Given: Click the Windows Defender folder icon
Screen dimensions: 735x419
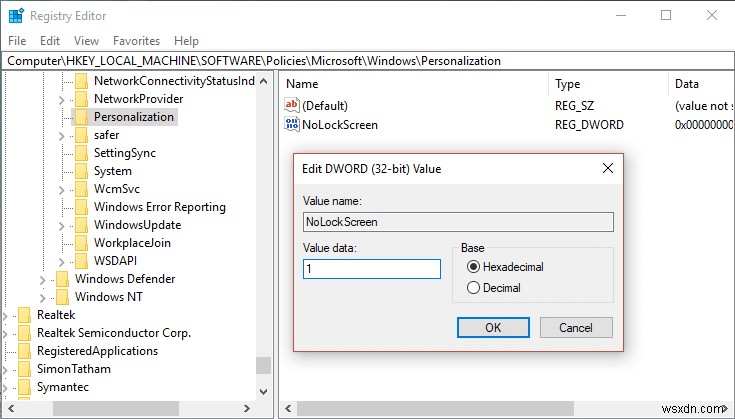Looking at the screenshot, I should click(63, 279).
